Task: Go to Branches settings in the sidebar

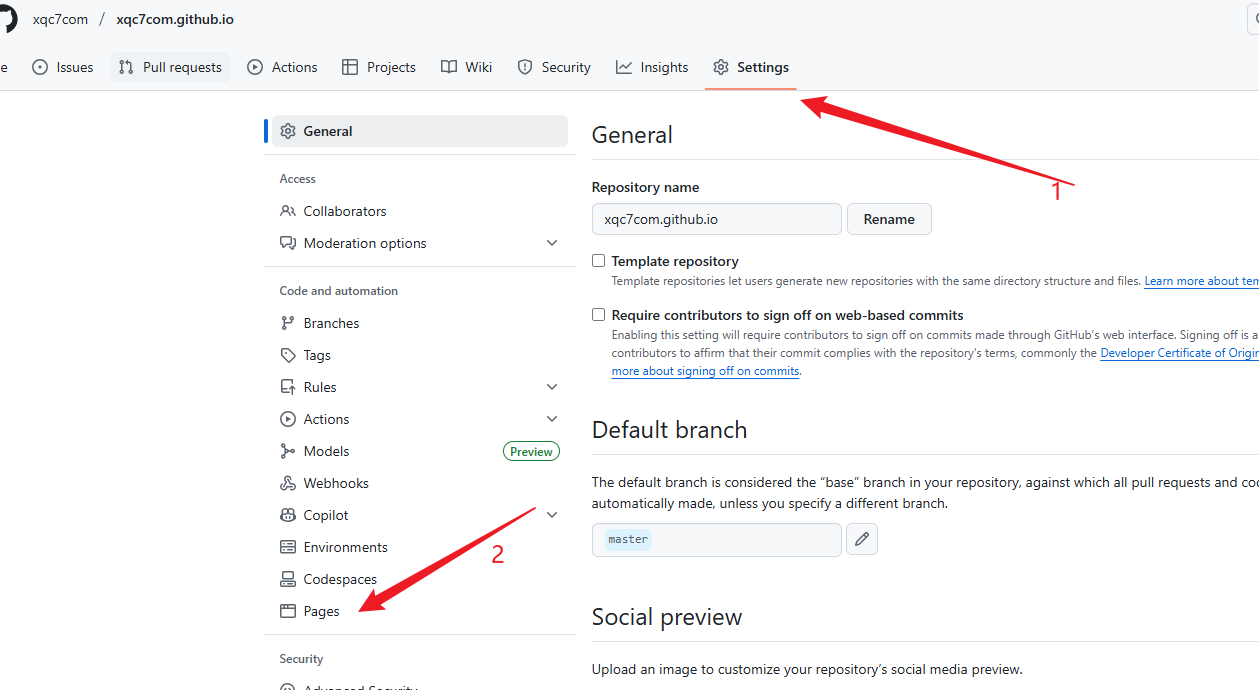Action: coord(331,323)
